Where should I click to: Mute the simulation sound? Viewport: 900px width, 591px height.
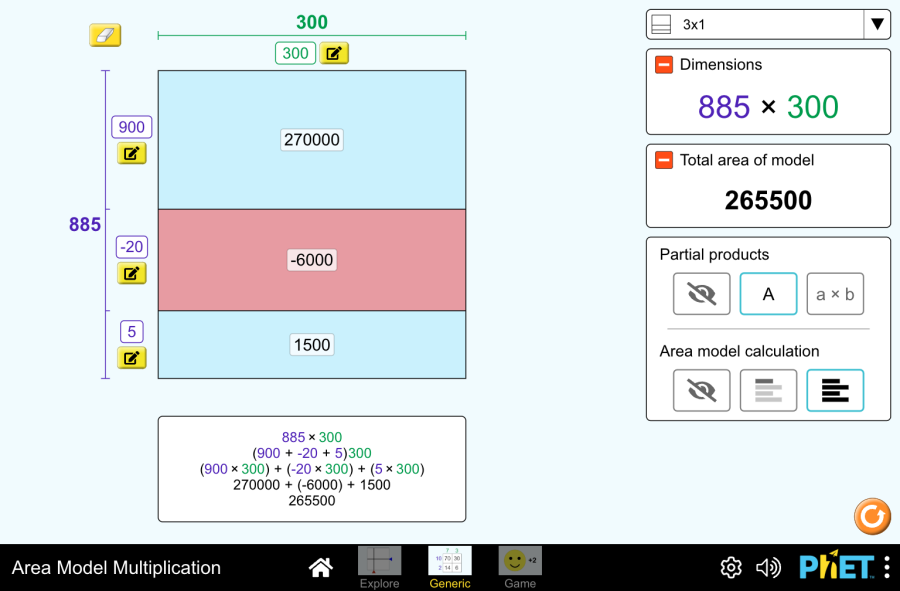[768, 567]
